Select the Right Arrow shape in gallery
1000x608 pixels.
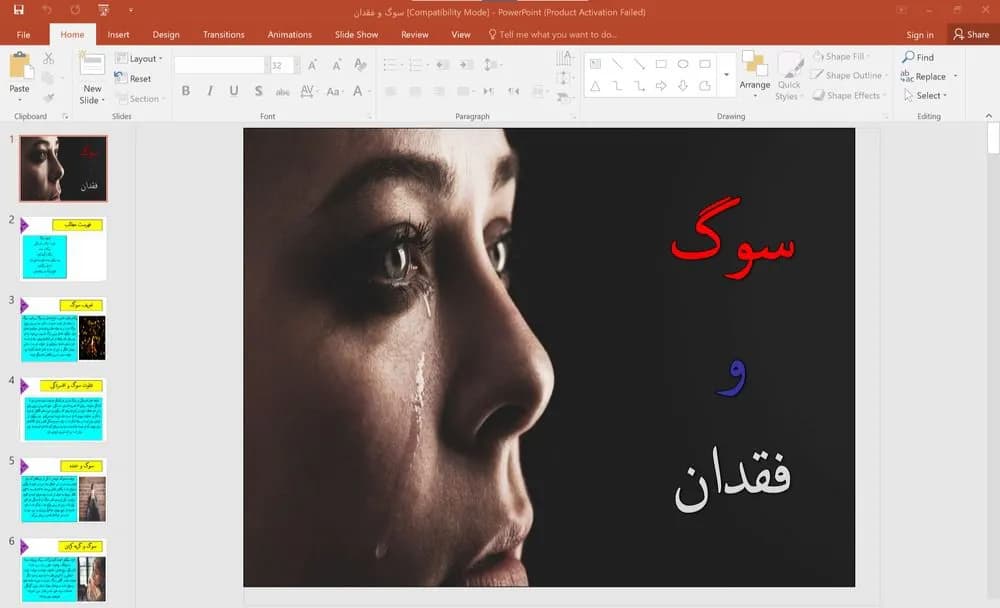(661, 85)
